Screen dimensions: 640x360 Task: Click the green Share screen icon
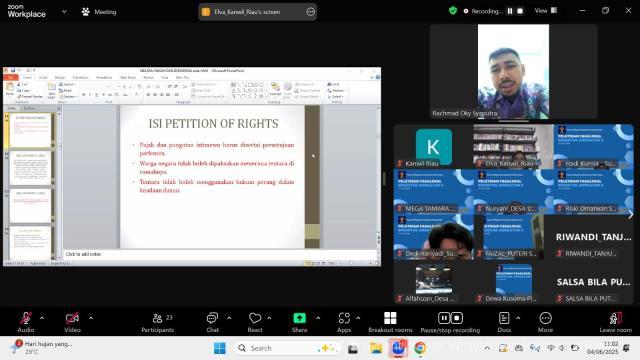click(x=299, y=318)
